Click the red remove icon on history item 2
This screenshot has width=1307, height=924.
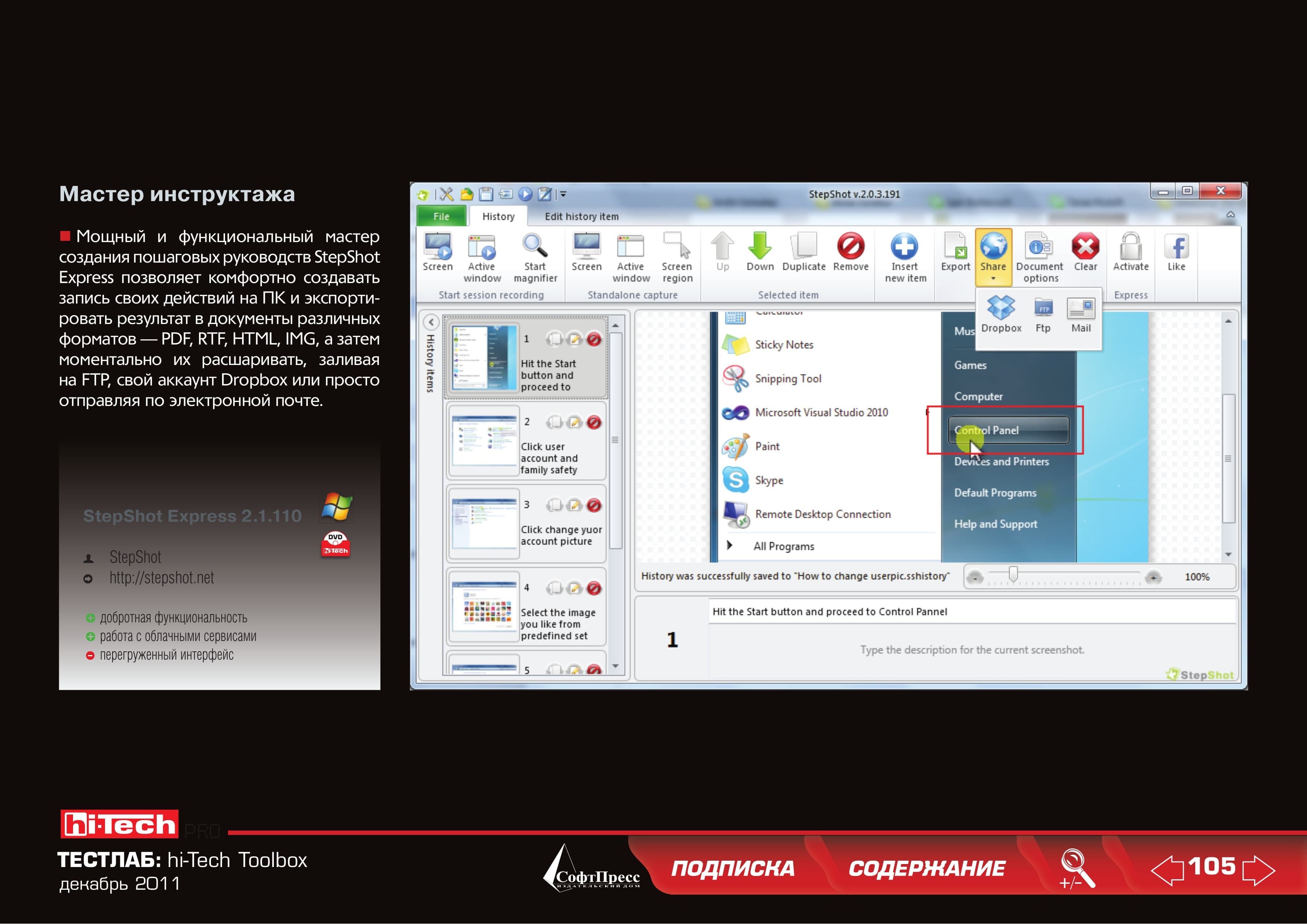pyautogui.click(x=594, y=422)
